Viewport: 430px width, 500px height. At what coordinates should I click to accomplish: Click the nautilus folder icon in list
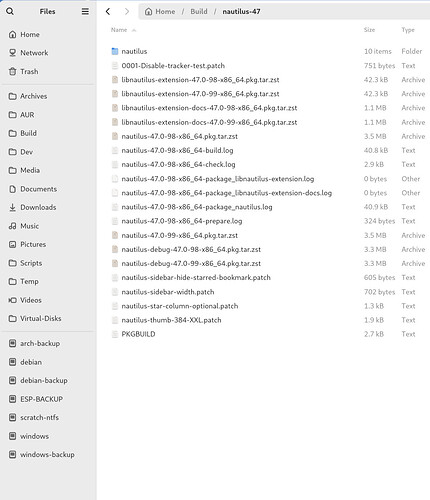click(x=115, y=51)
